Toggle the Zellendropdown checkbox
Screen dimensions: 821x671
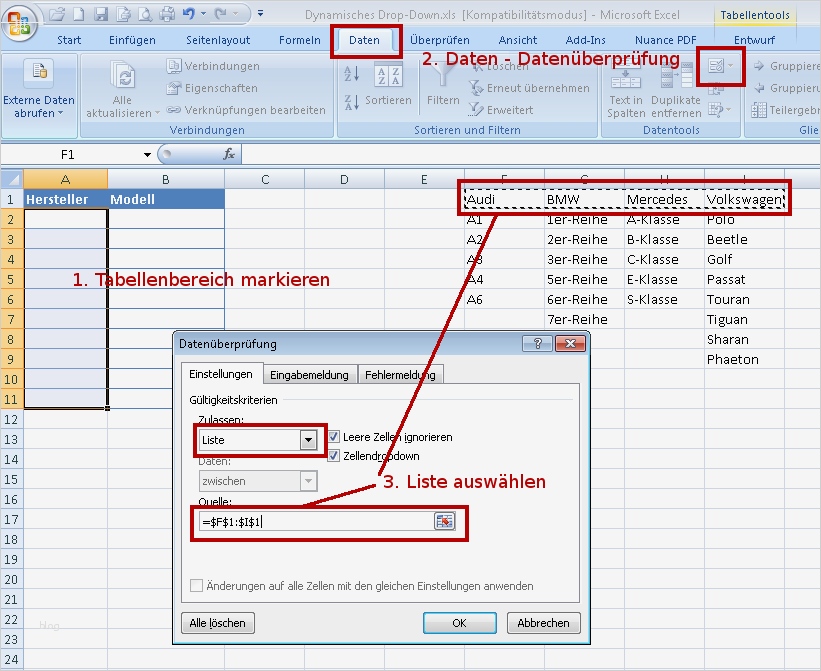[x=334, y=456]
